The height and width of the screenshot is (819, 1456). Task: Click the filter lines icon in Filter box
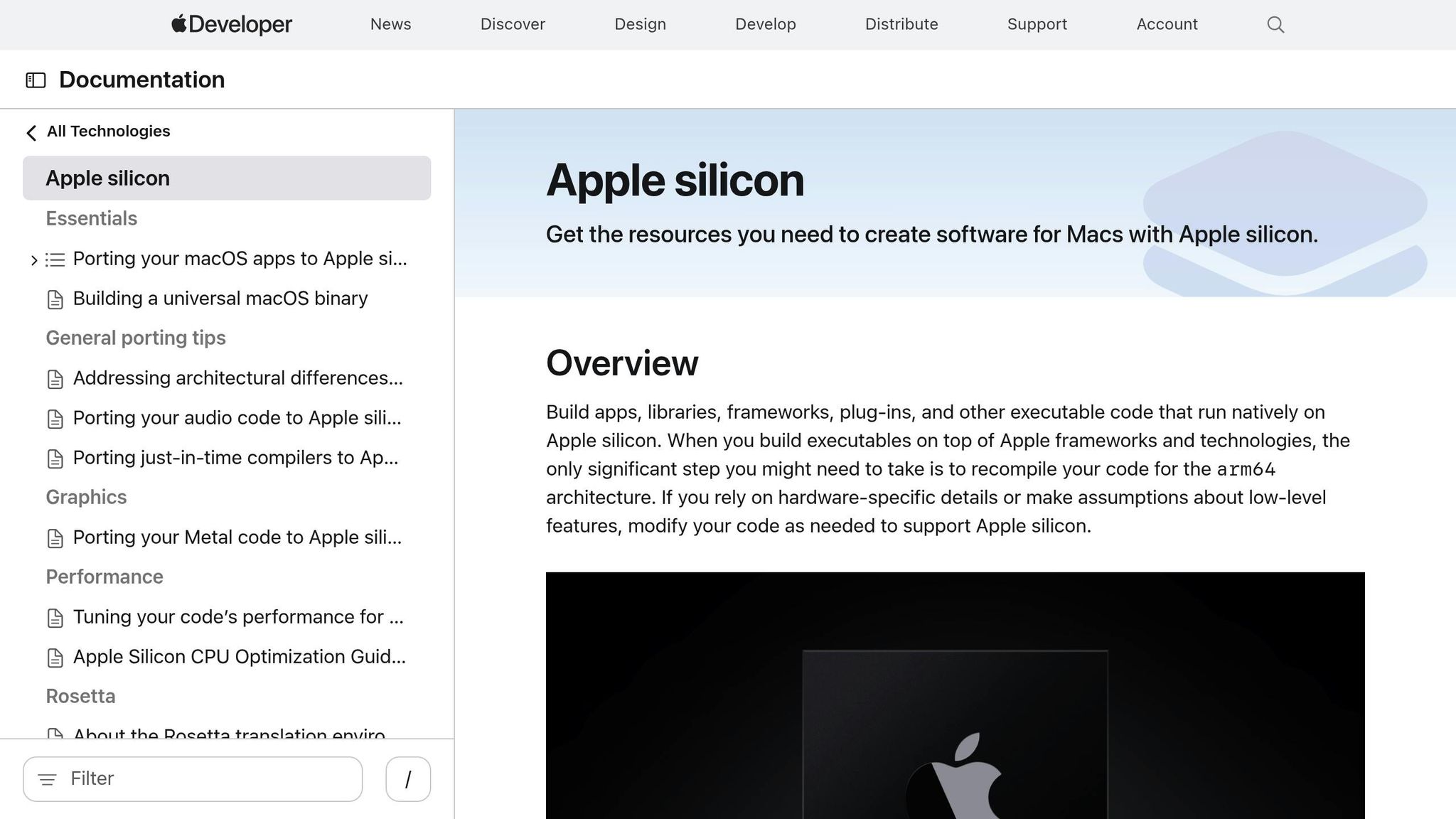(47, 780)
